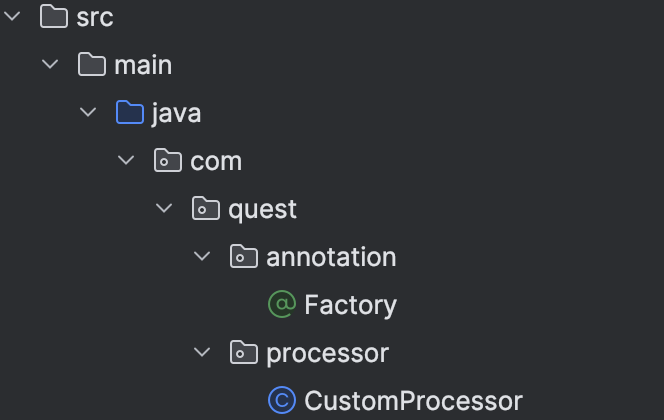Collapse the src folder chevron

coord(11,17)
